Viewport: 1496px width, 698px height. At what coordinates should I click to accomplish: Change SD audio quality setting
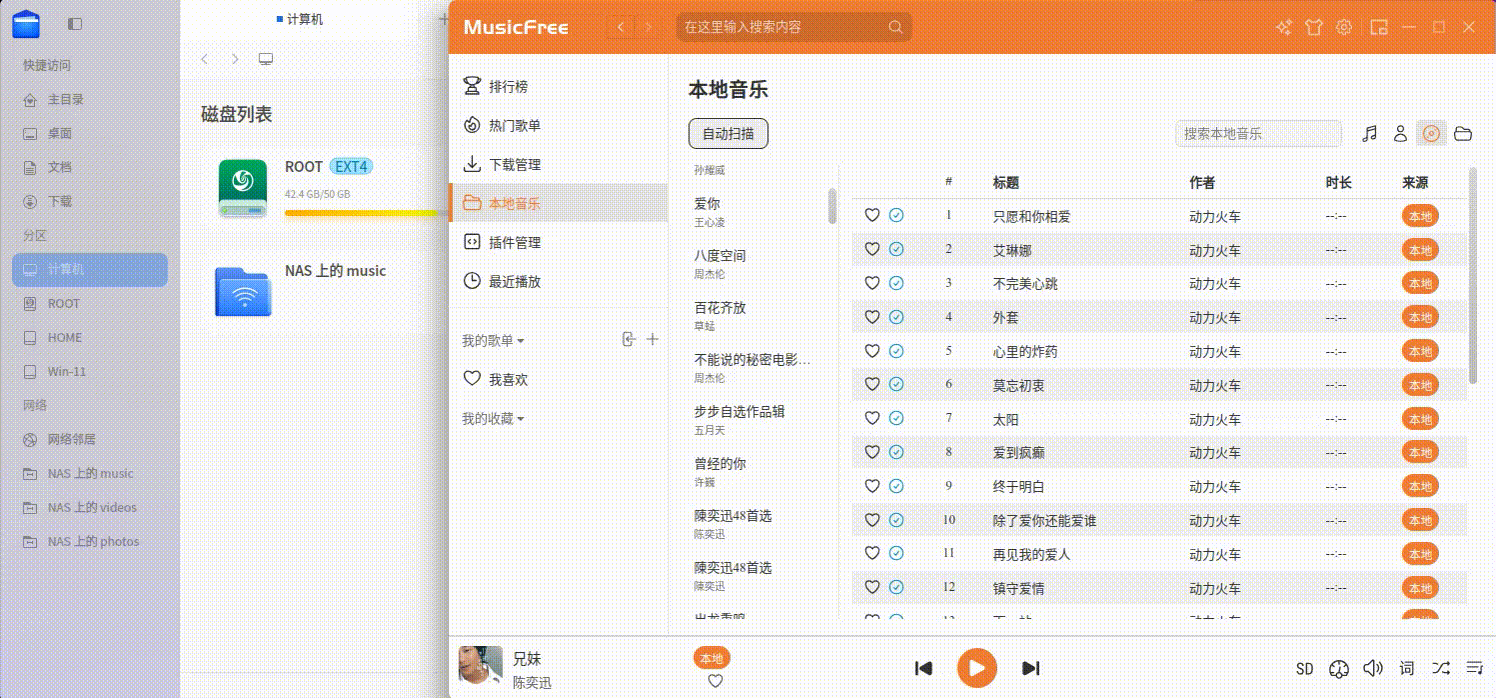1304,669
